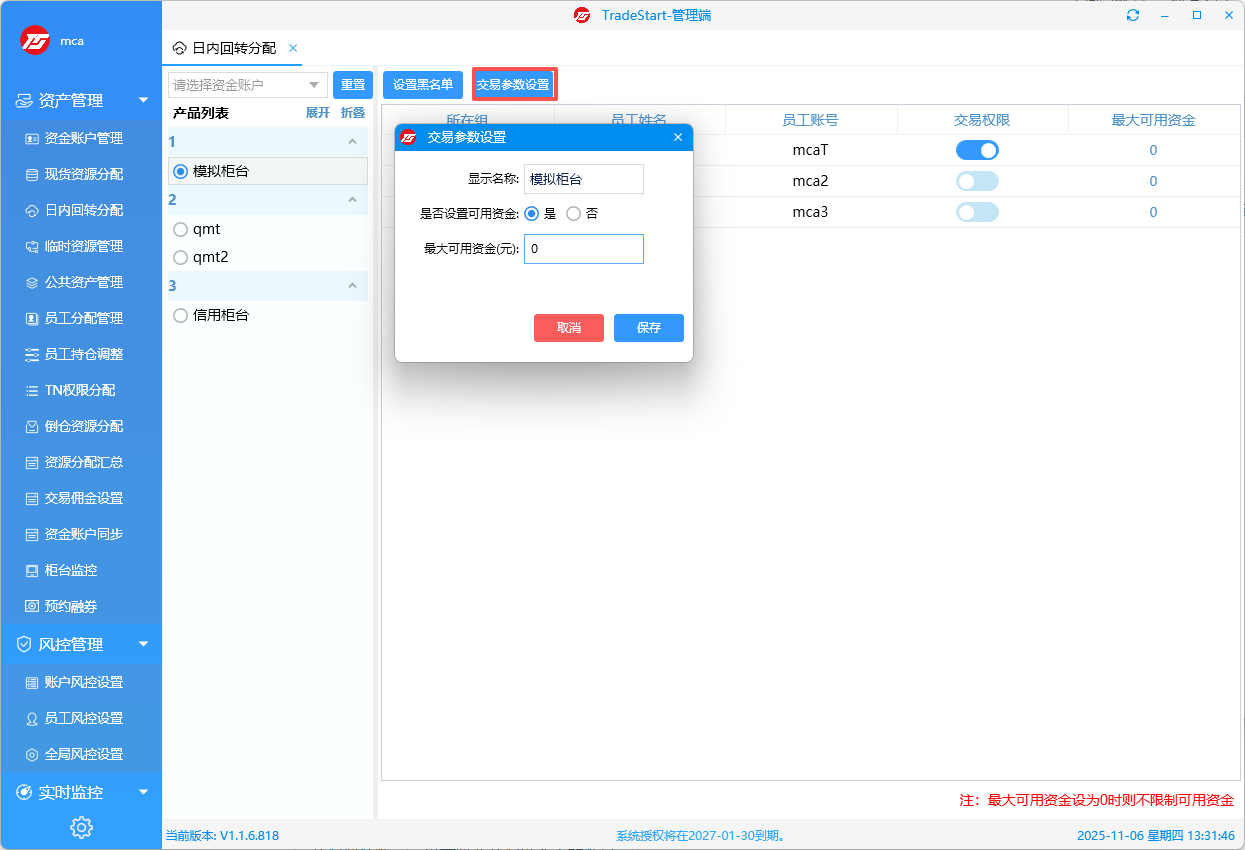Click the 预约融券 sidebar icon
Screen dimensions: 1245x850
[x=32, y=606]
